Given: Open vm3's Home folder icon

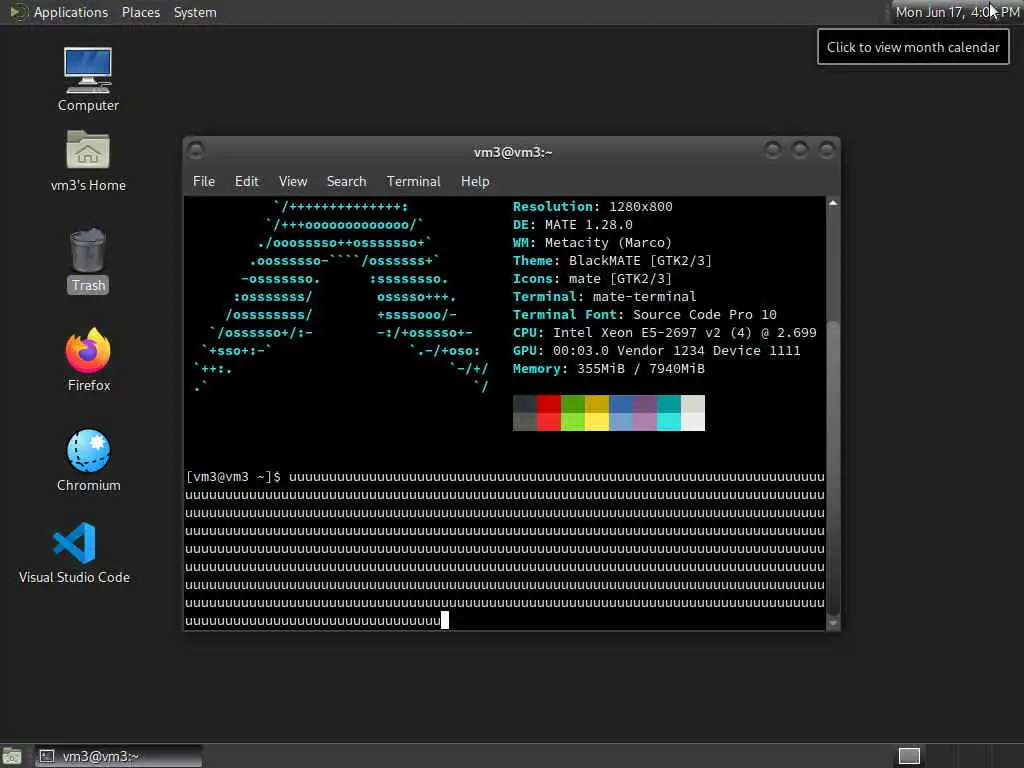Looking at the screenshot, I should (88, 161).
